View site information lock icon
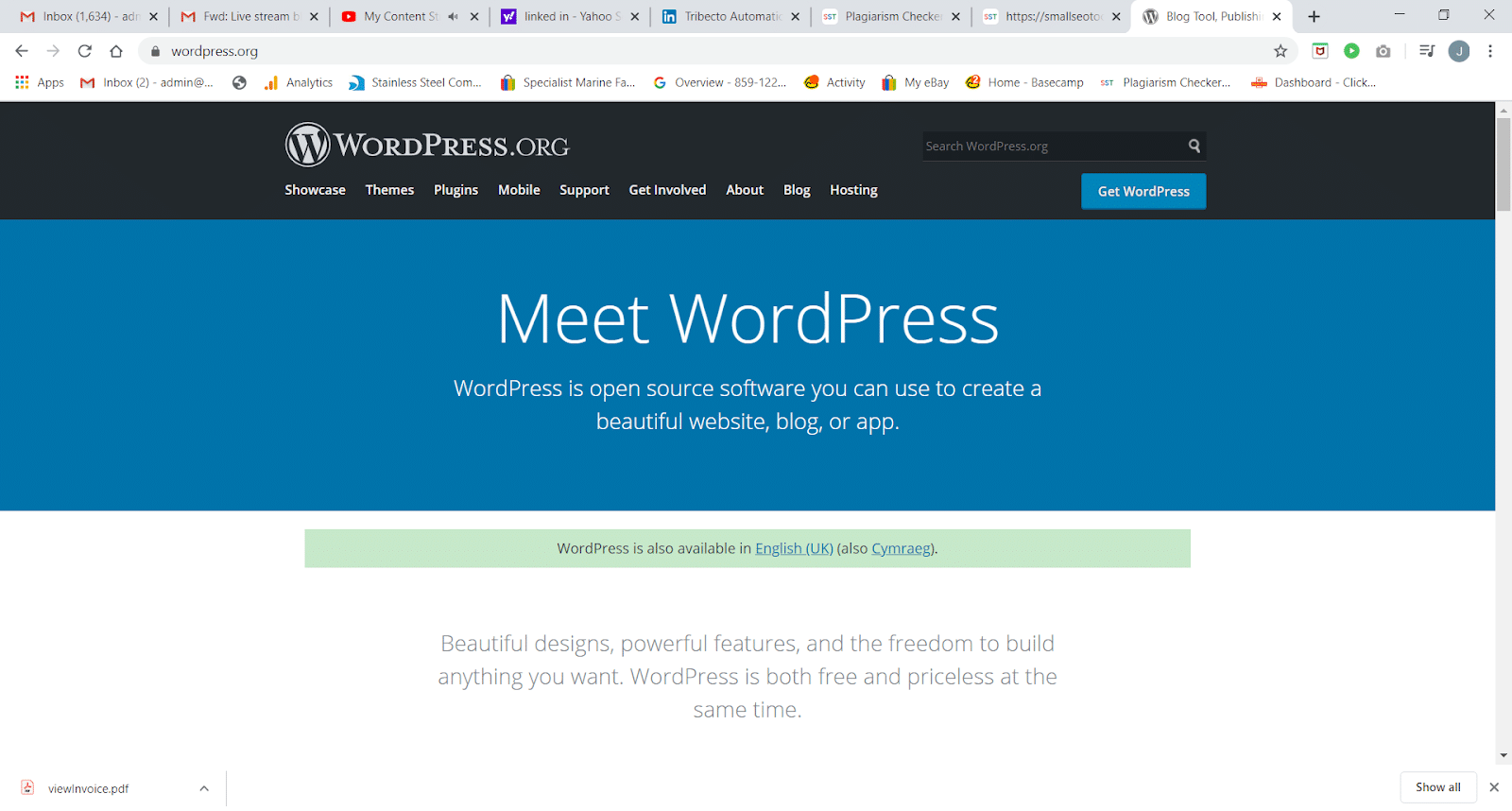The height and width of the screenshot is (811, 1512). 156,51
